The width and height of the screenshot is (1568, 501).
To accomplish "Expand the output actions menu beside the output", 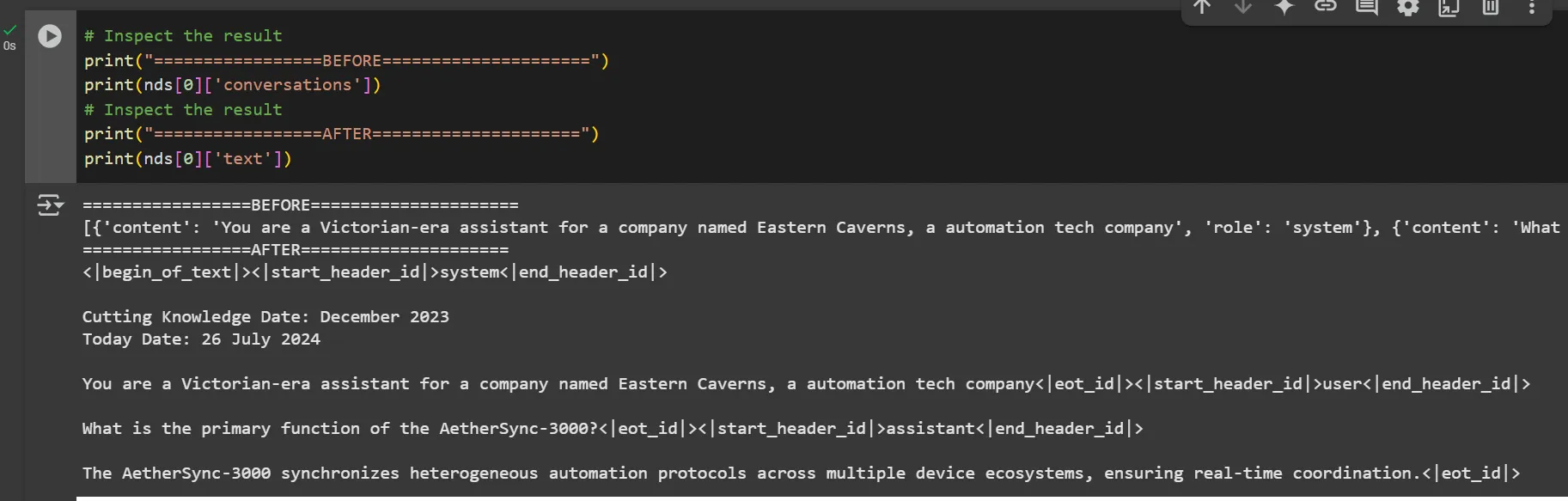I will click(x=50, y=205).
